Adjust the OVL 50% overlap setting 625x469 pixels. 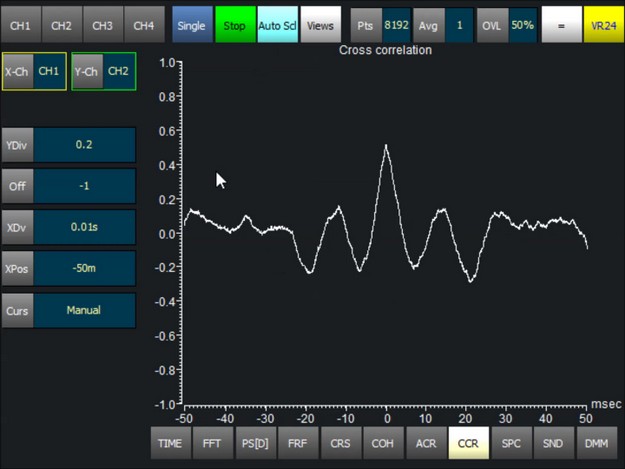coord(521,24)
